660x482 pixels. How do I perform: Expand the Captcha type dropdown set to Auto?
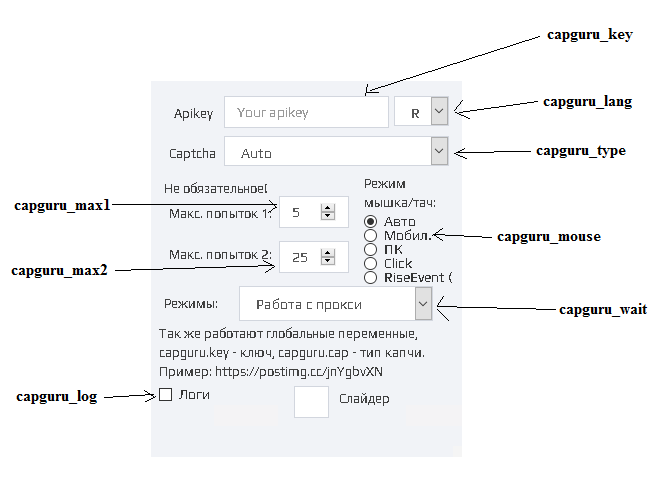439,151
